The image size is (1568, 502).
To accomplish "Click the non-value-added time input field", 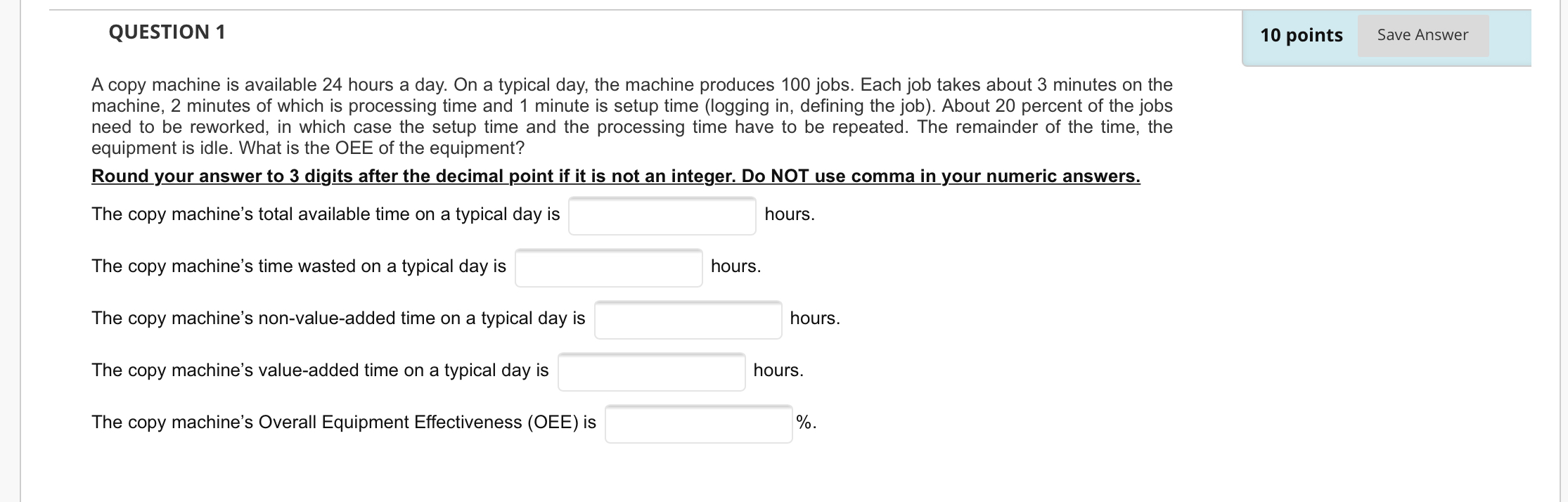I will (688, 320).
